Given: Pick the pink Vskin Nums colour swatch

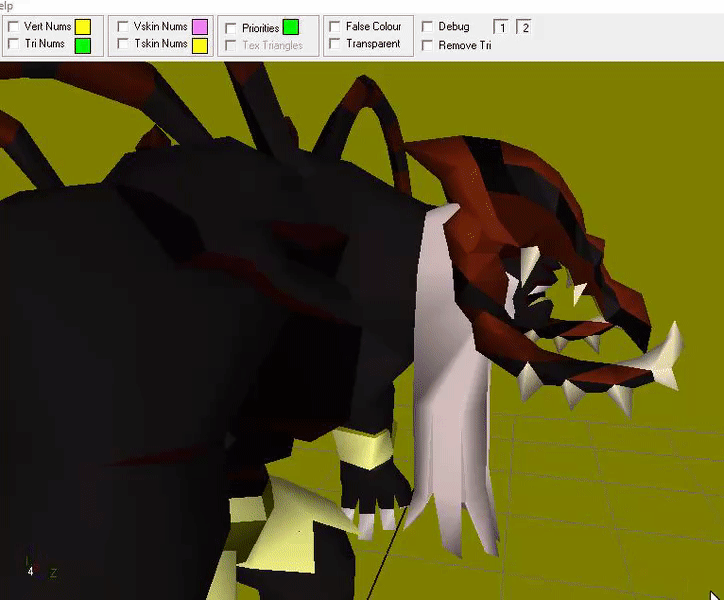Looking at the screenshot, I should coord(200,27).
